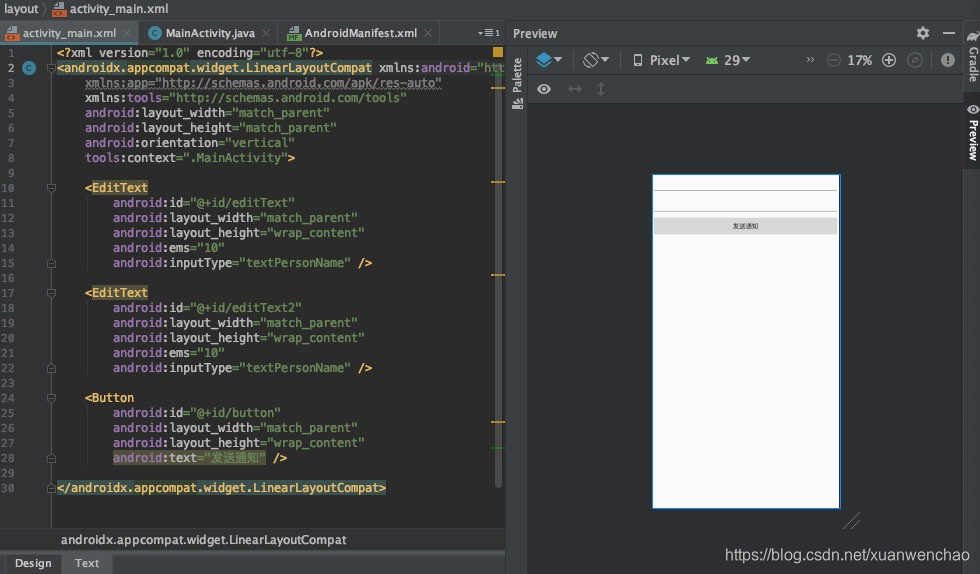Viewport: 980px width, 574px height.
Task: Click the fold end marker on line 22
Action: 51,368
